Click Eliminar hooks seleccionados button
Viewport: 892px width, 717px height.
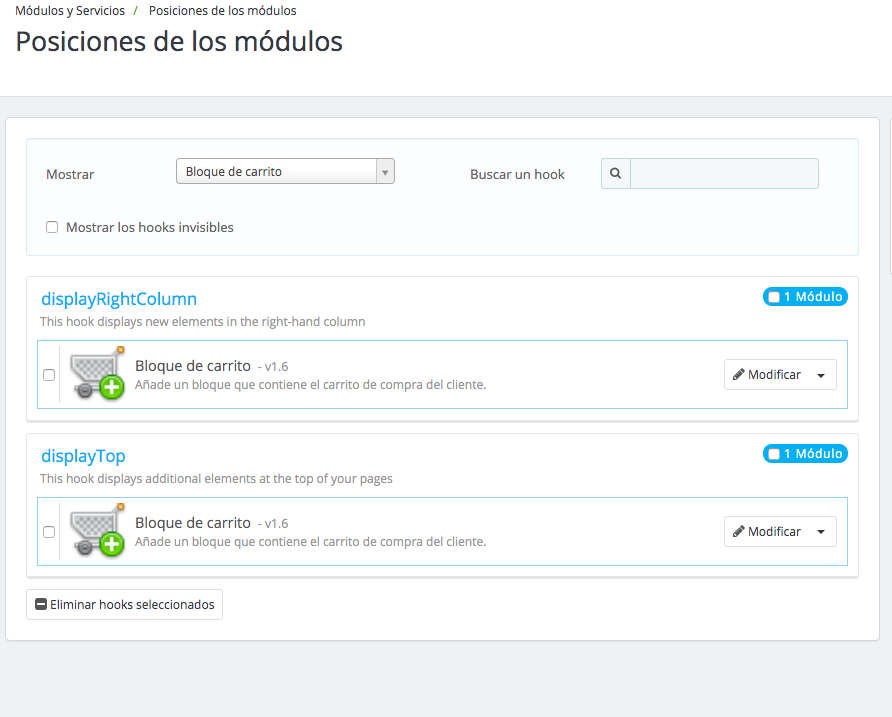tap(125, 604)
